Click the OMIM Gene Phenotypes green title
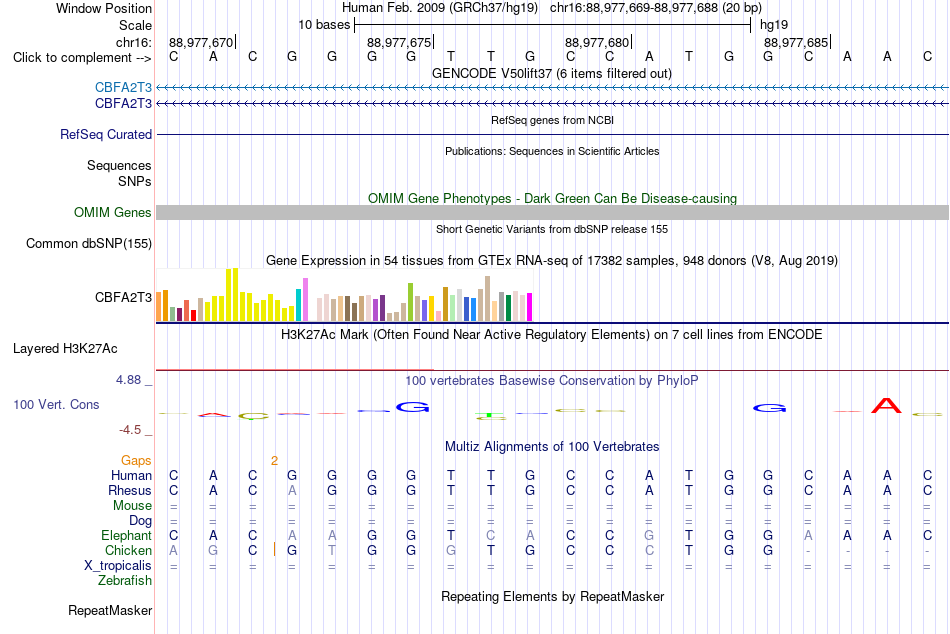Screen dimensions: 950x634 pyautogui.click(x=552, y=198)
